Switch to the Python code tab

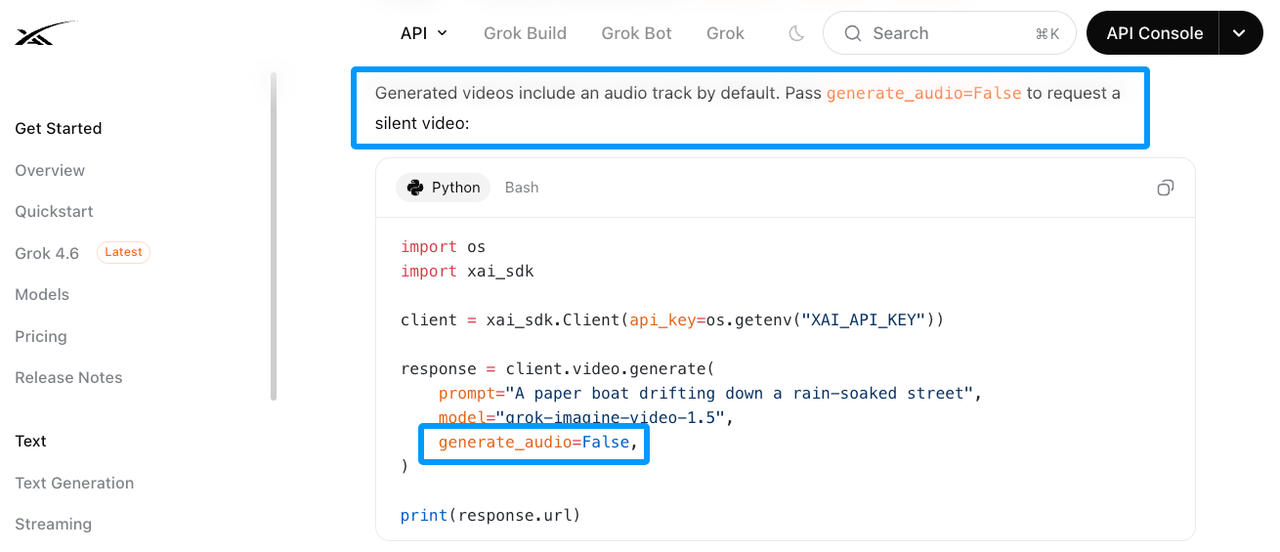pyautogui.click(x=443, y=188)
